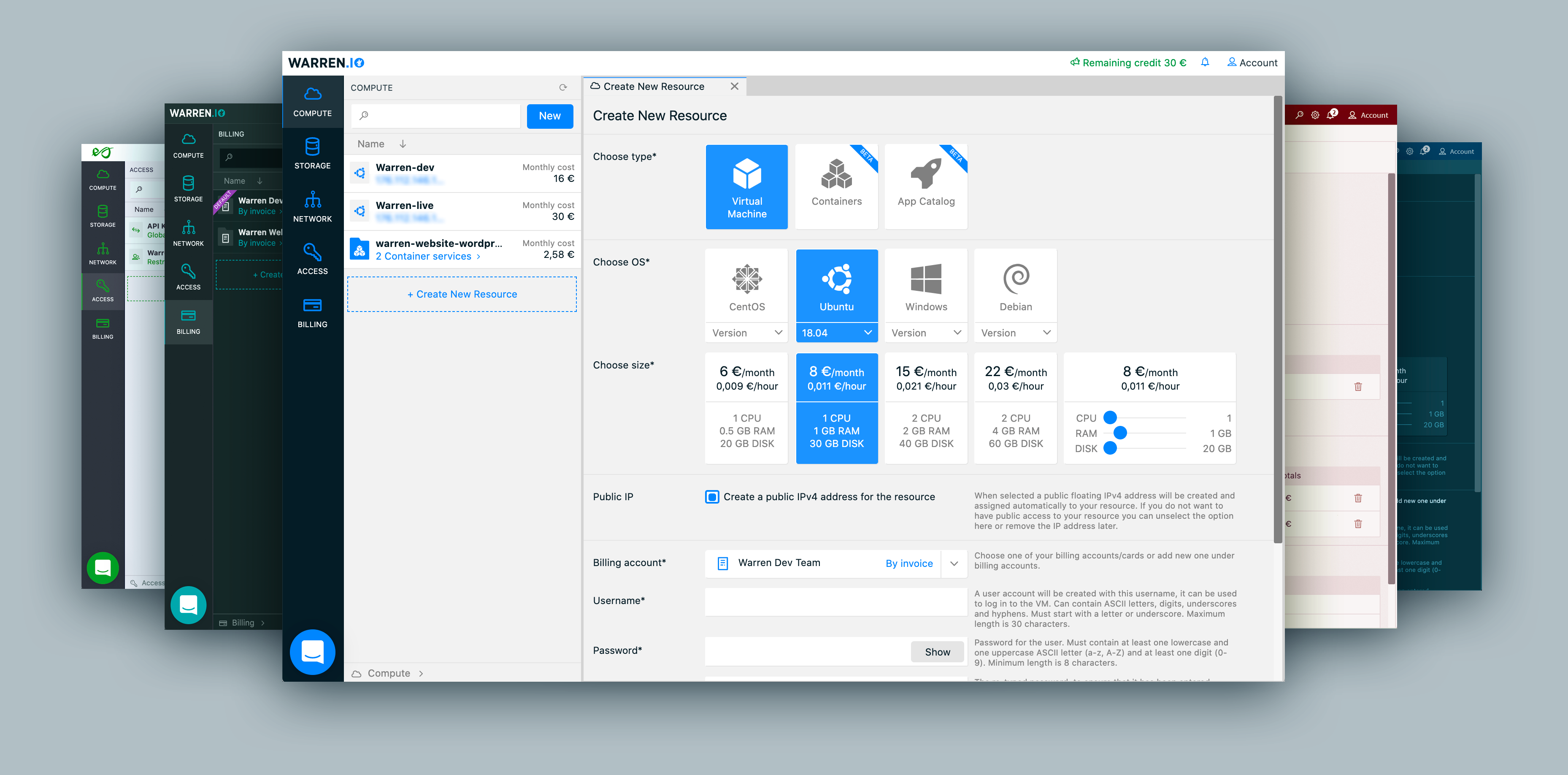Open Billing section in front window sidebar
Viewport: 1568px width, 775px height.
pos(312,312)
